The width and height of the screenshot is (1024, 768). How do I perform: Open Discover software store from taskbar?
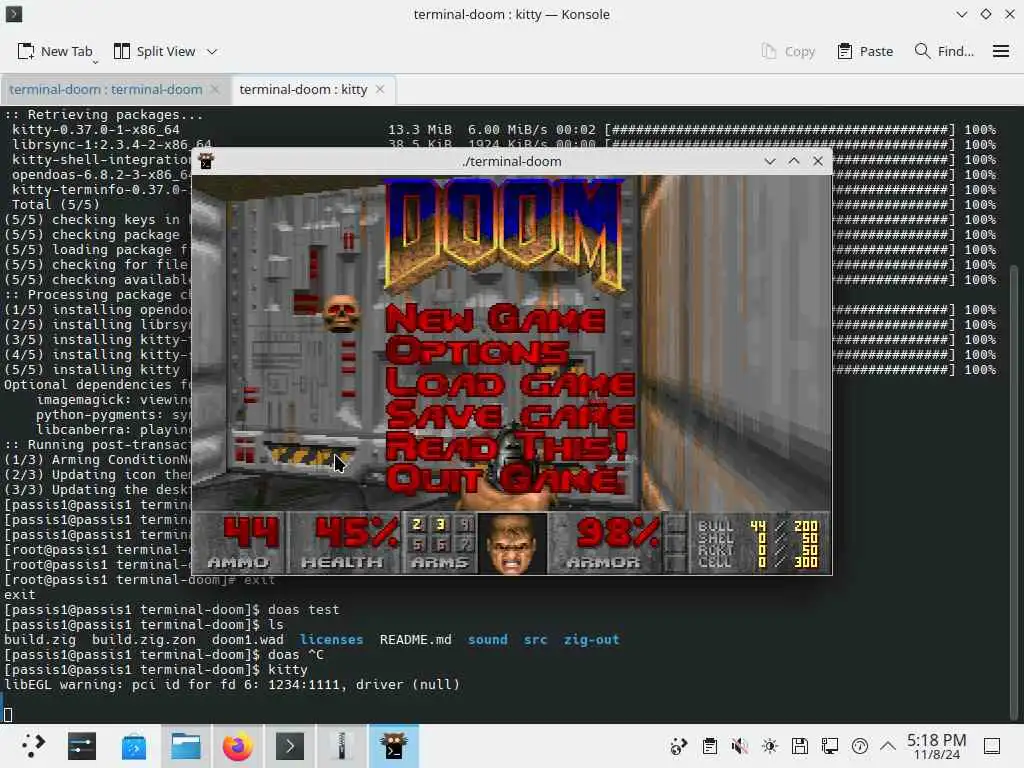[134, 746]
